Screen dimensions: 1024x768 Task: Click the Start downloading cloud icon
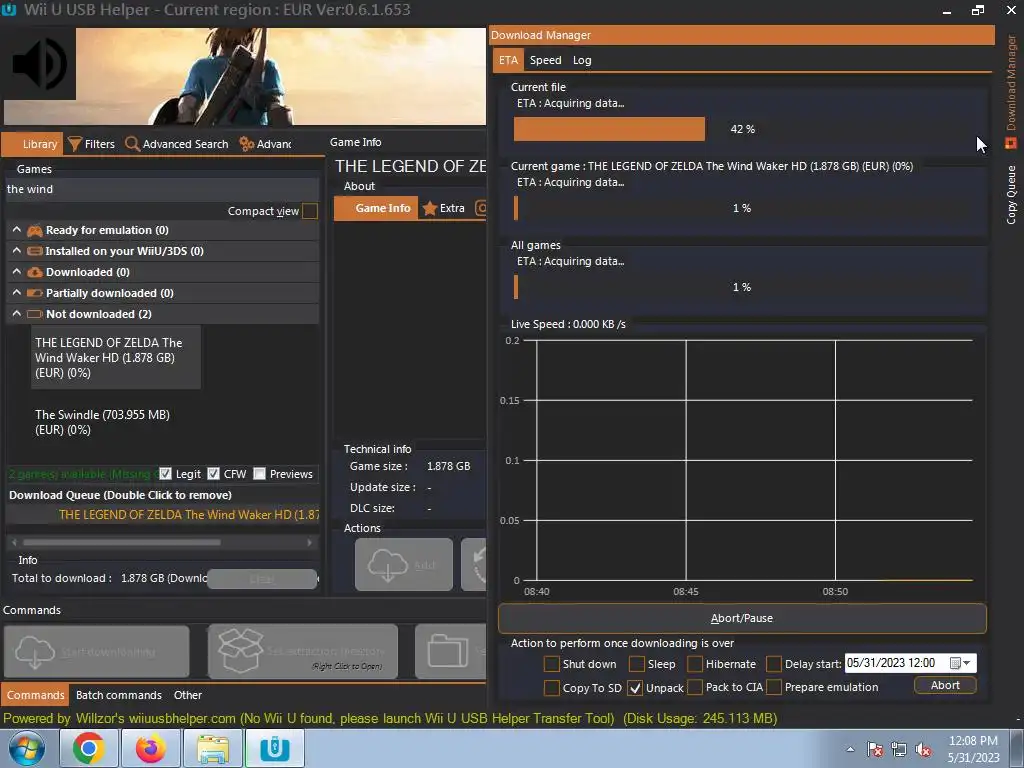click(35, 652)
